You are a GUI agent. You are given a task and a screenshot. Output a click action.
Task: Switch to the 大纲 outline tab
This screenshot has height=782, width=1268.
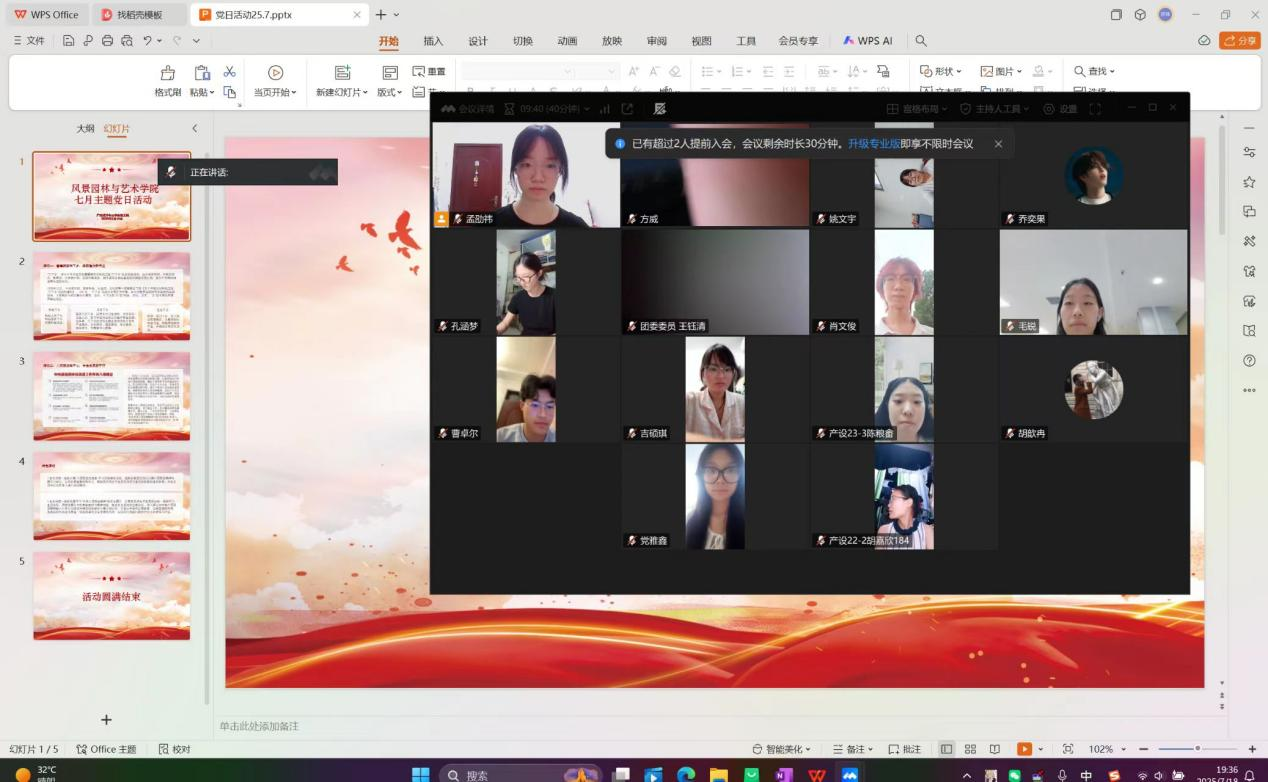coord(86,128)
